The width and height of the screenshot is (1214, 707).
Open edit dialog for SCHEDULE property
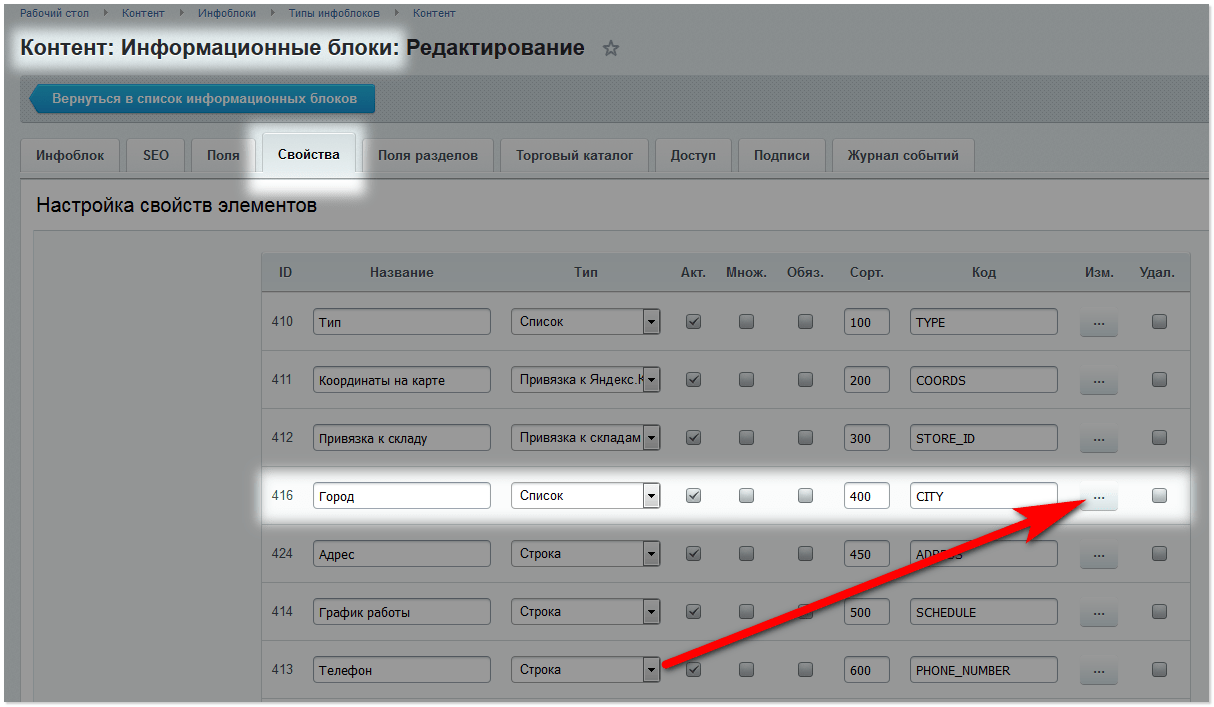pos(1098,613)
